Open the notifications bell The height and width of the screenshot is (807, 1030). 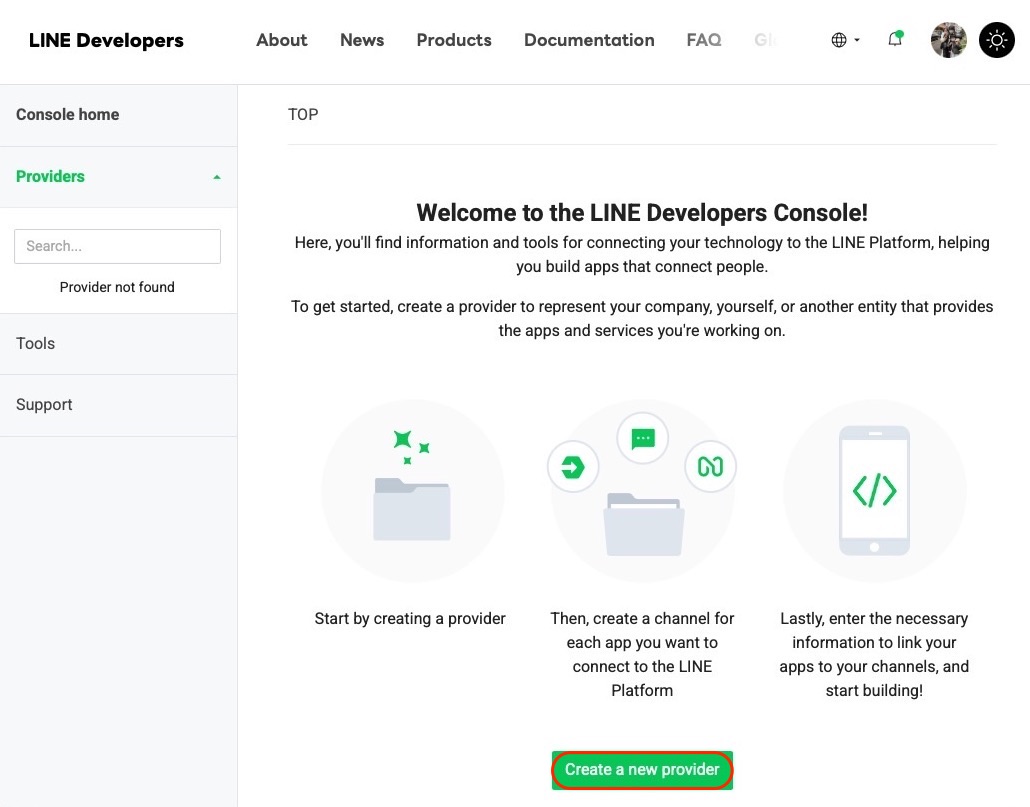pyautogui.click(x=895, y=39)
